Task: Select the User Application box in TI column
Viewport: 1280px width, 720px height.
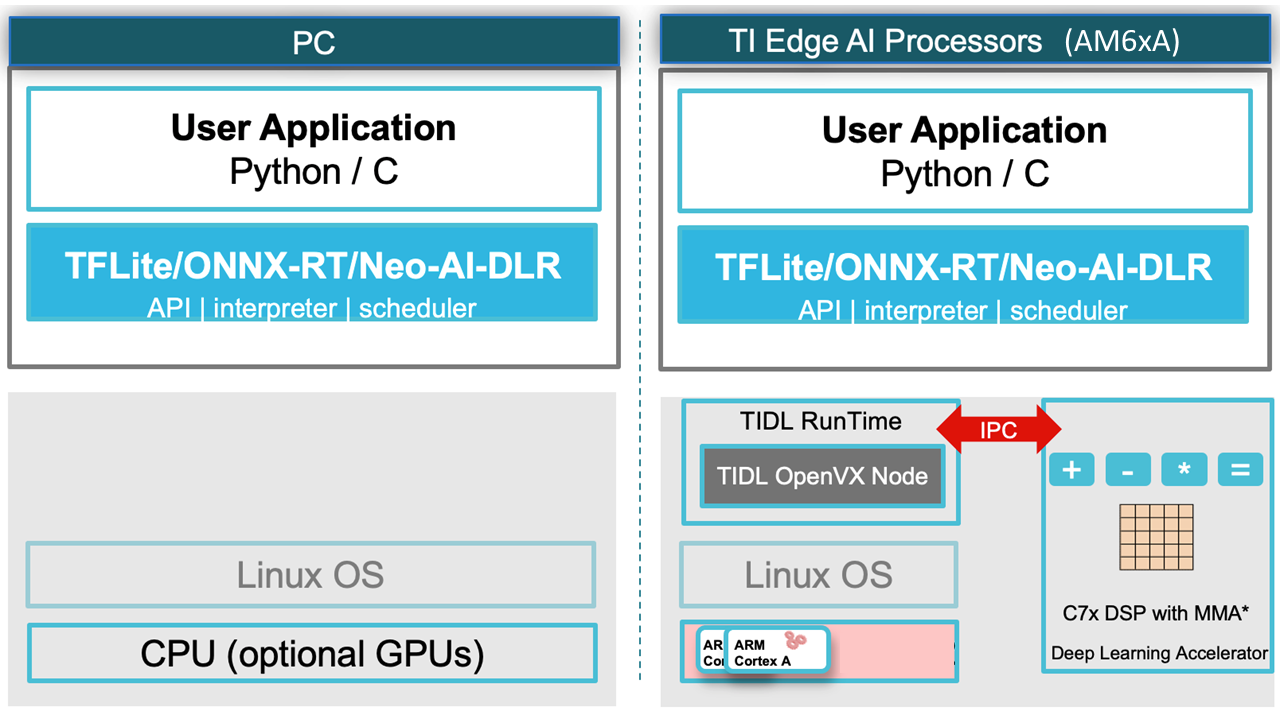Action: pos(965,151)
